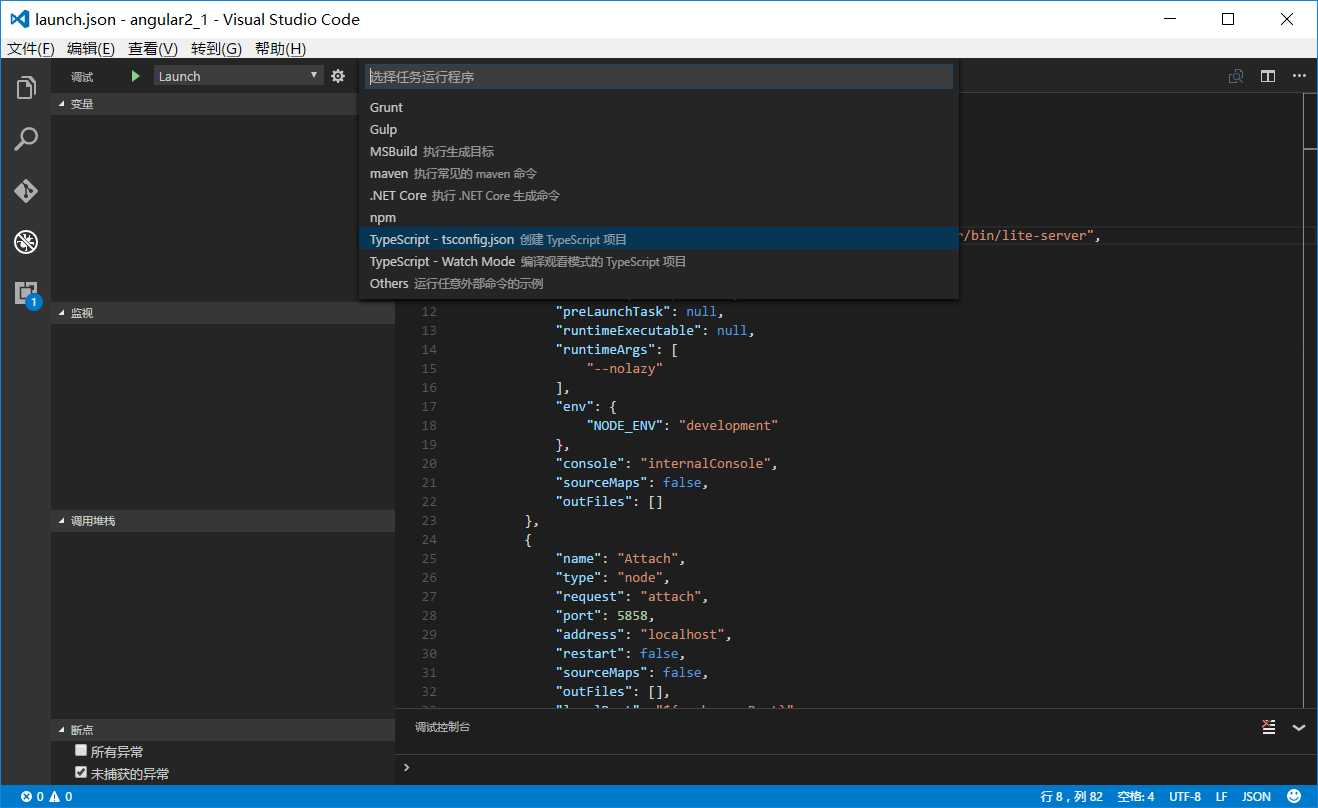Screen dimensions: 1318x808
Task: Collapse the debug console panel chevron
Action: pos(1299,728)
